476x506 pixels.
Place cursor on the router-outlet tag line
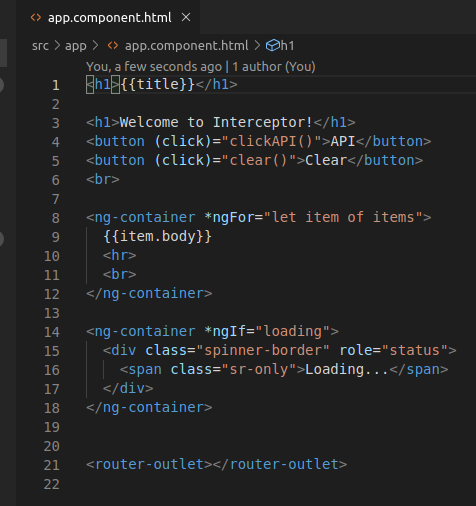point(216,464)
